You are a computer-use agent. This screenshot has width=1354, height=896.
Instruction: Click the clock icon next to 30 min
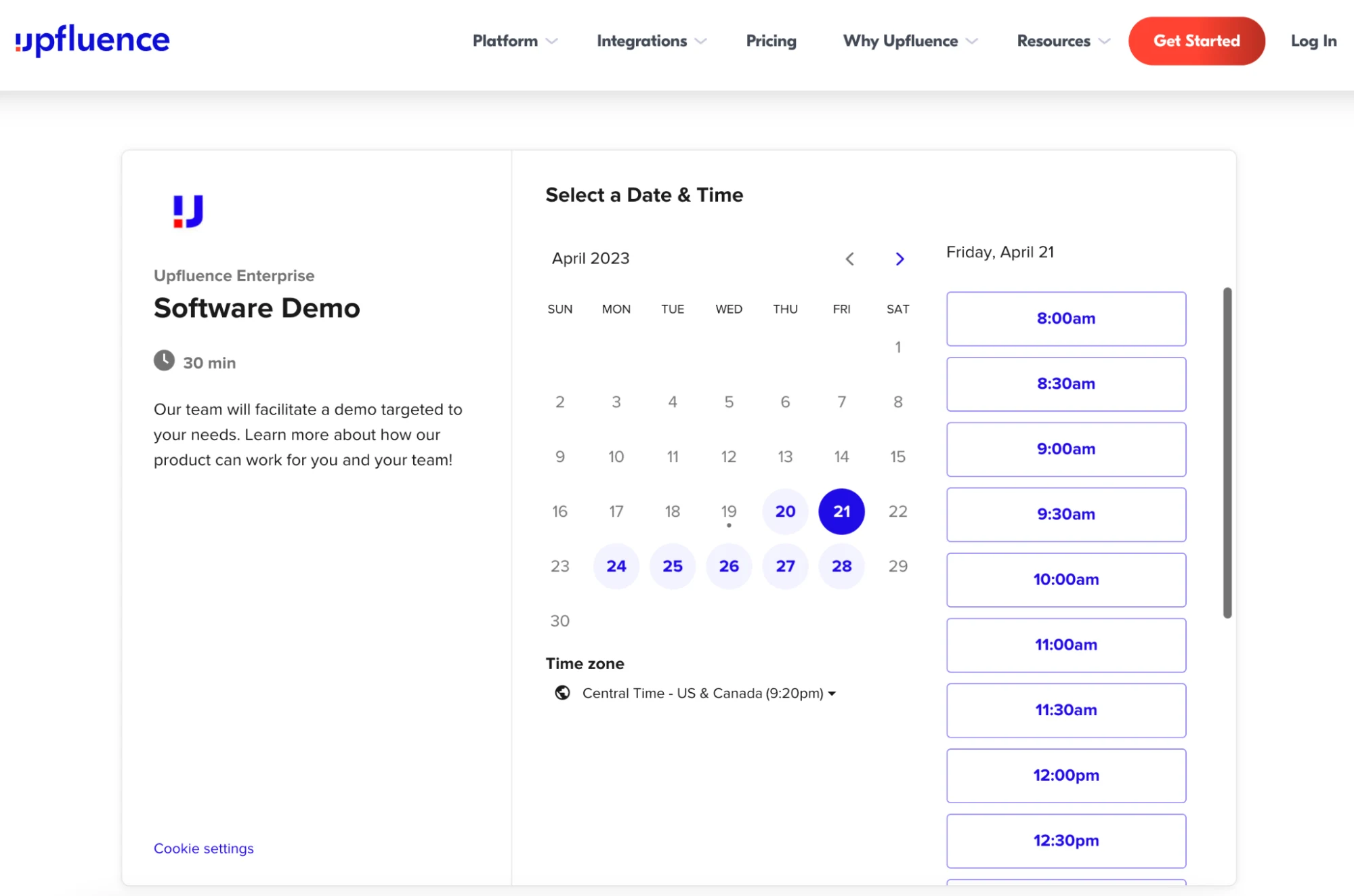click(164, 361)
